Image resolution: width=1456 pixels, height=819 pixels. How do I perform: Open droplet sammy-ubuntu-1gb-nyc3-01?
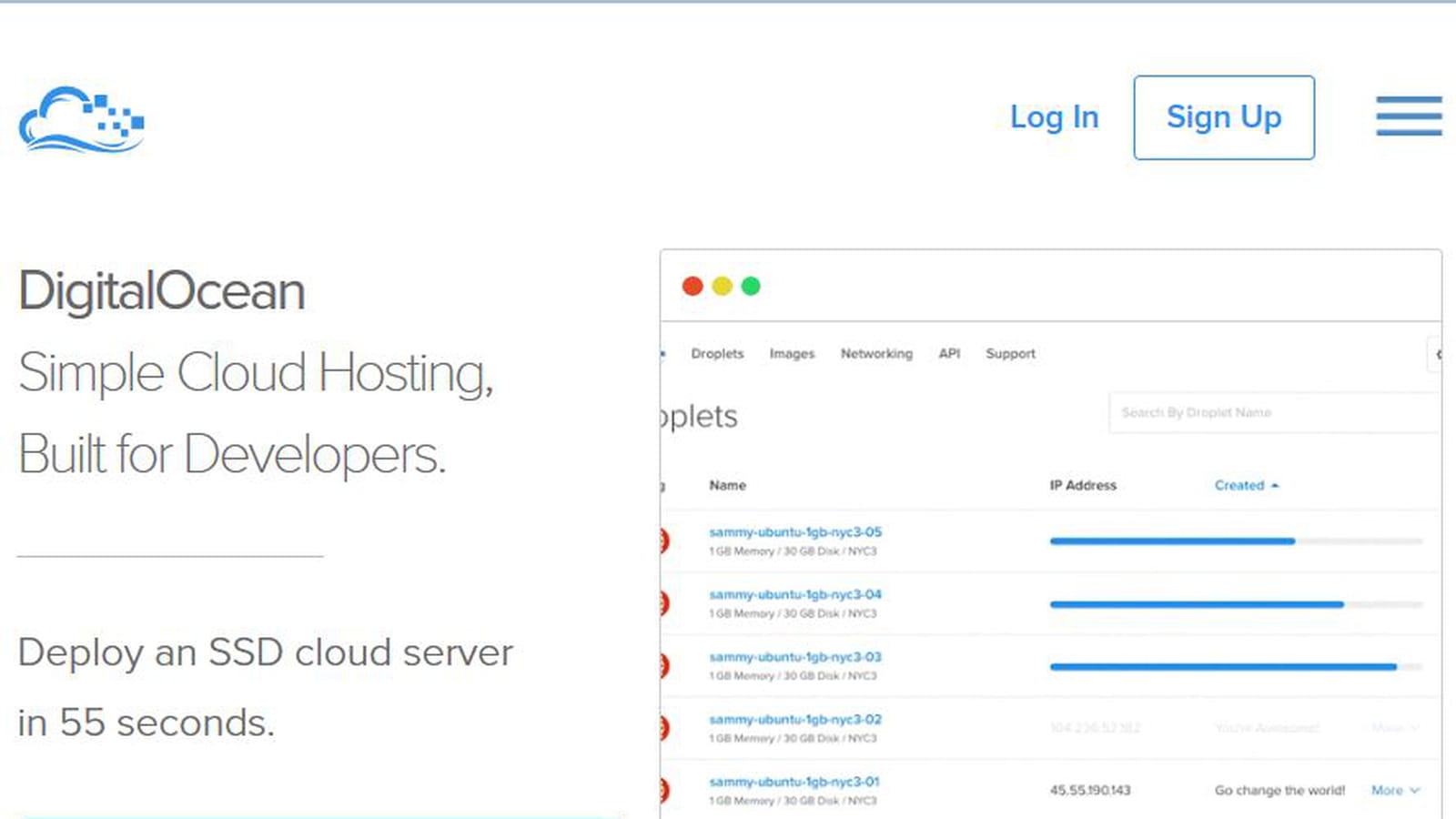(794, 782)
